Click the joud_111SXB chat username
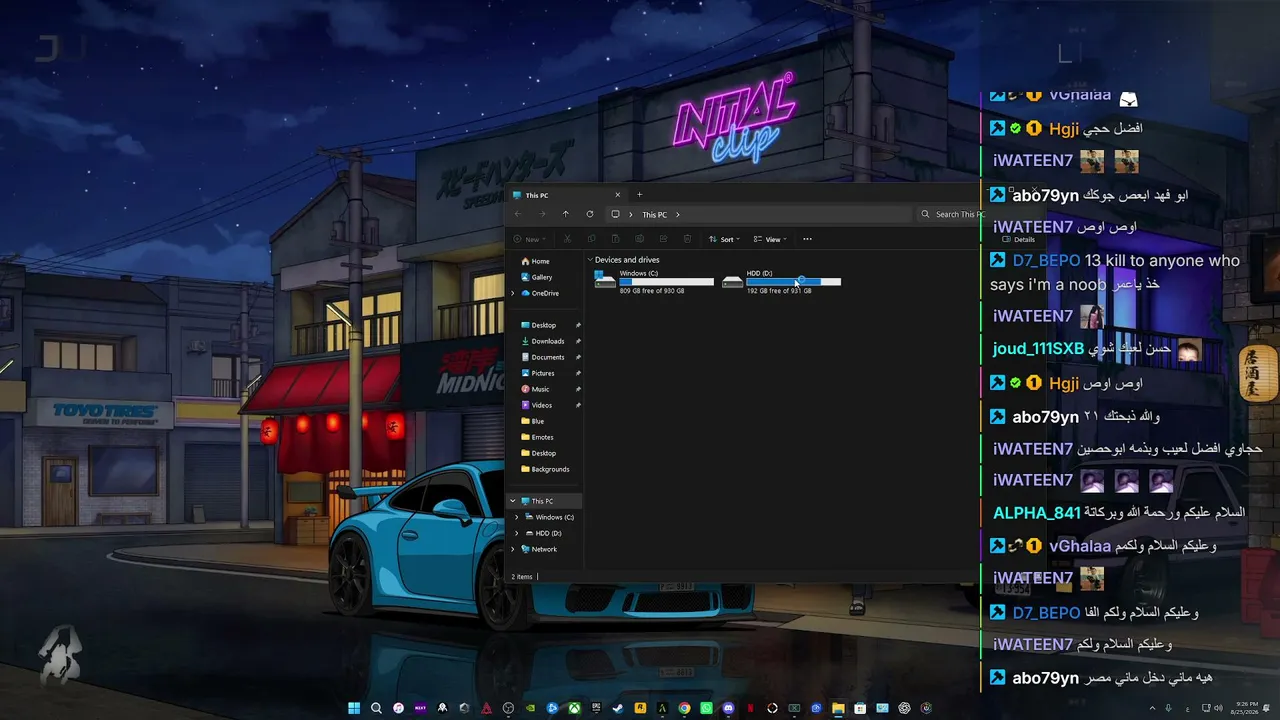The width and height of the screenshot is (1280, 720). click(x=1038, y=349)
